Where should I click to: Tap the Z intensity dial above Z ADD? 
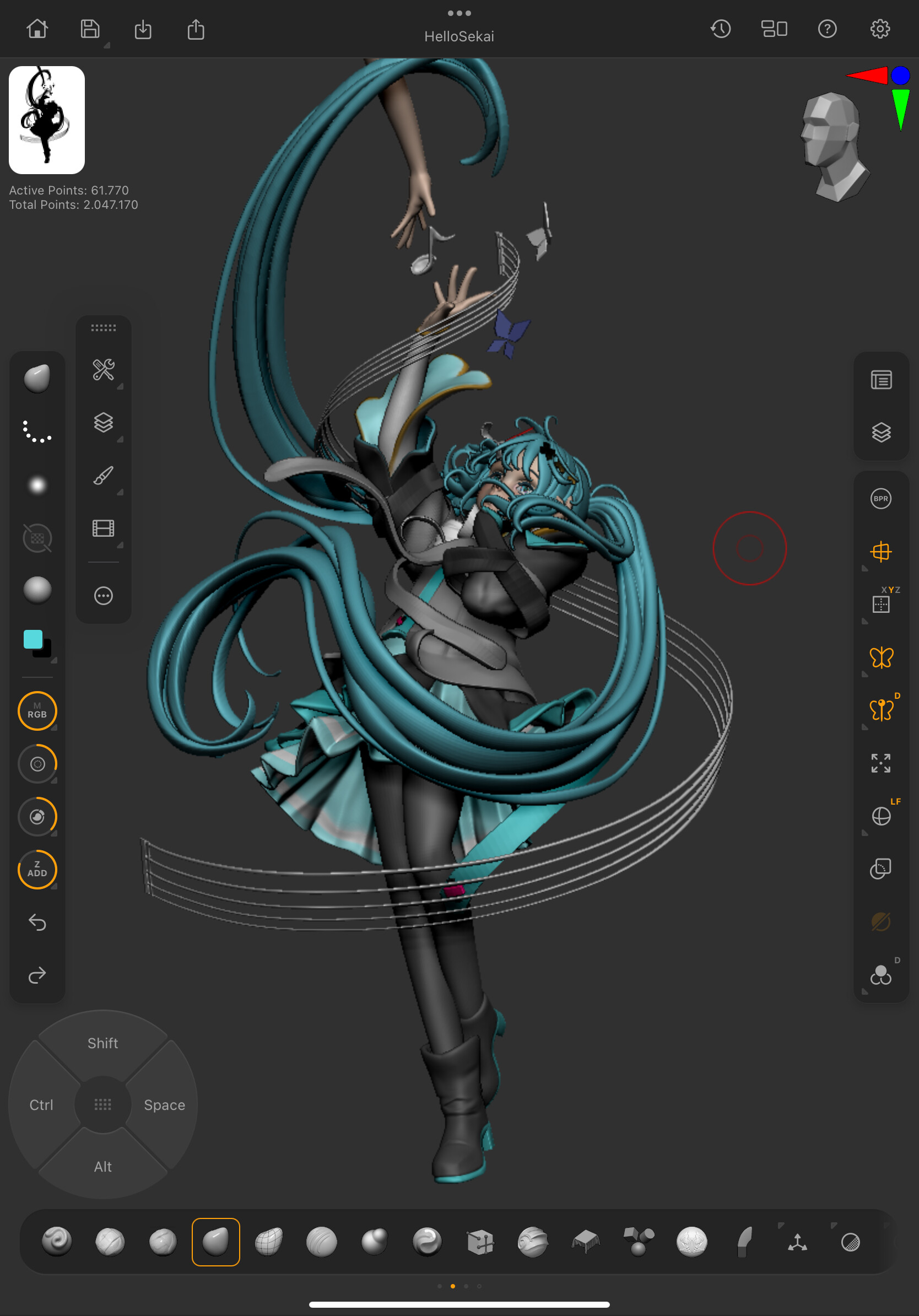tap(37, 816)
